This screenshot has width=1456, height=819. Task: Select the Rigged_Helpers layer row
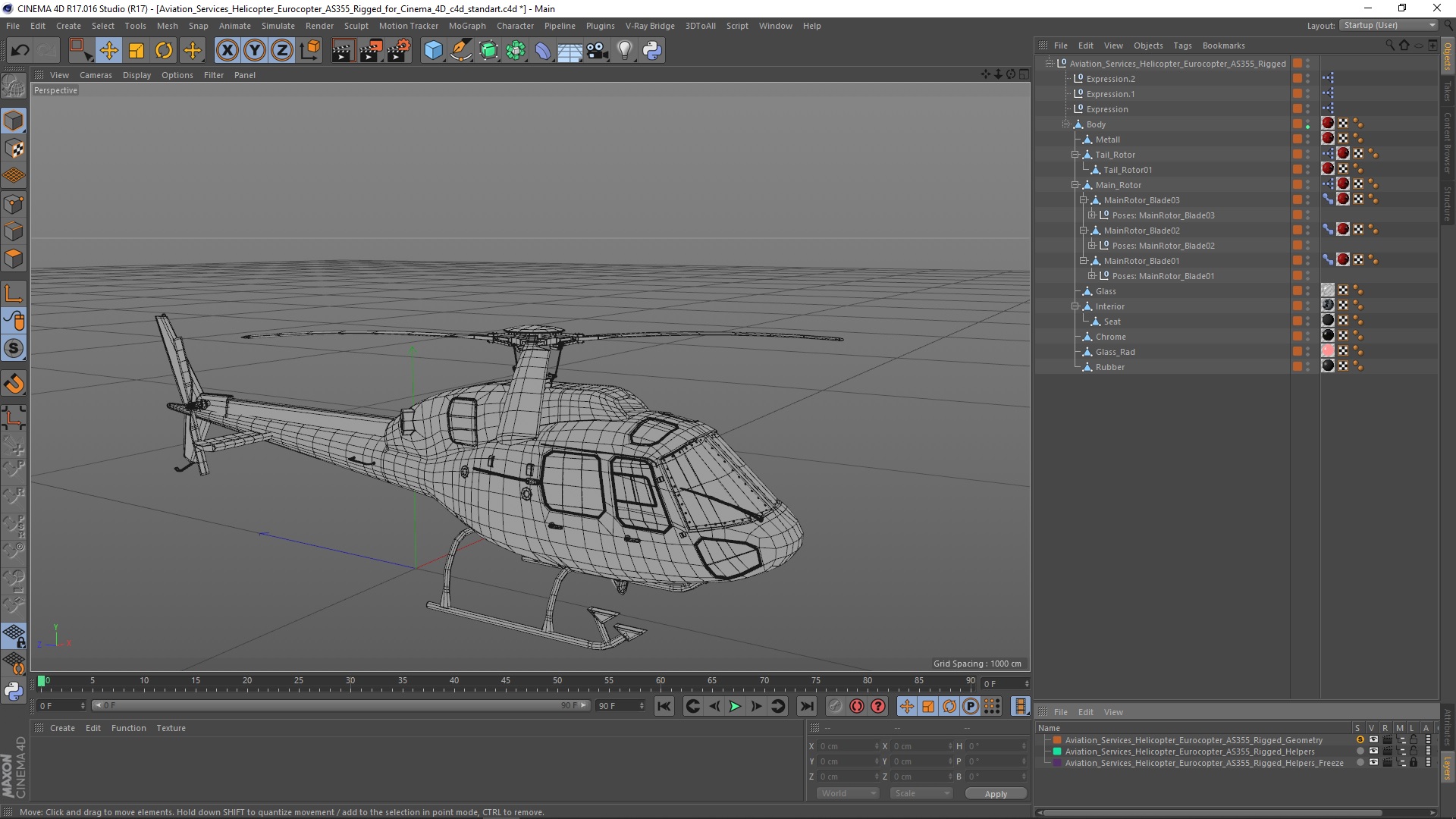1189,752
